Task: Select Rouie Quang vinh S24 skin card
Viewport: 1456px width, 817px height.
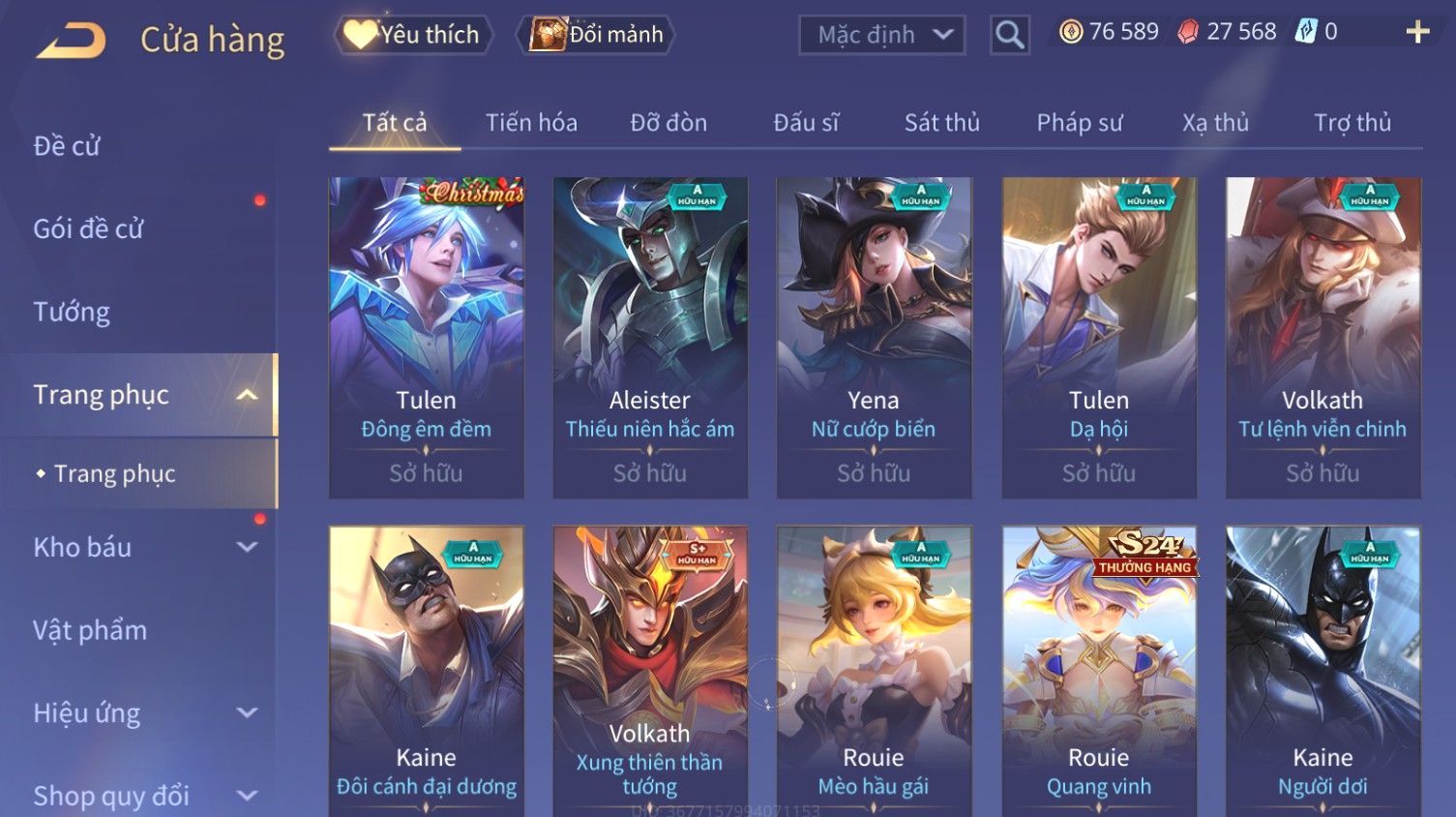Action: click(x=1099, y=671)
